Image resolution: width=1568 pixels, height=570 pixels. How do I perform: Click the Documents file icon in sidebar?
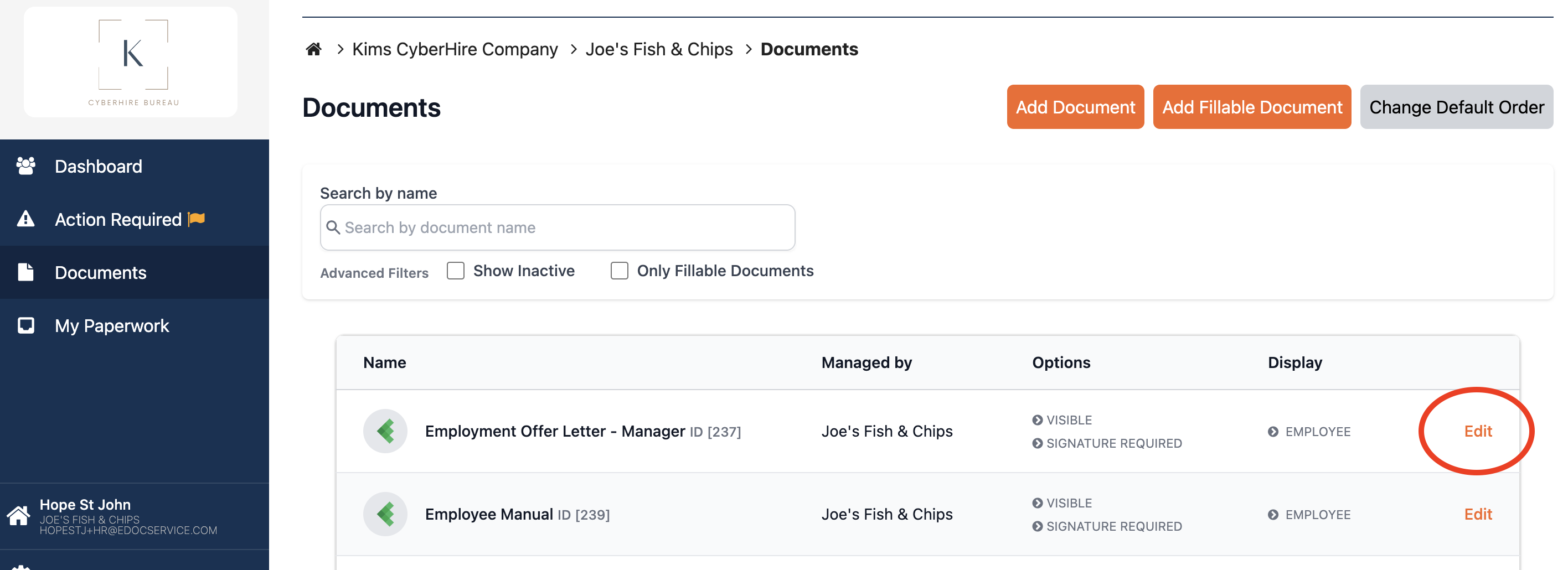[25, 272]
